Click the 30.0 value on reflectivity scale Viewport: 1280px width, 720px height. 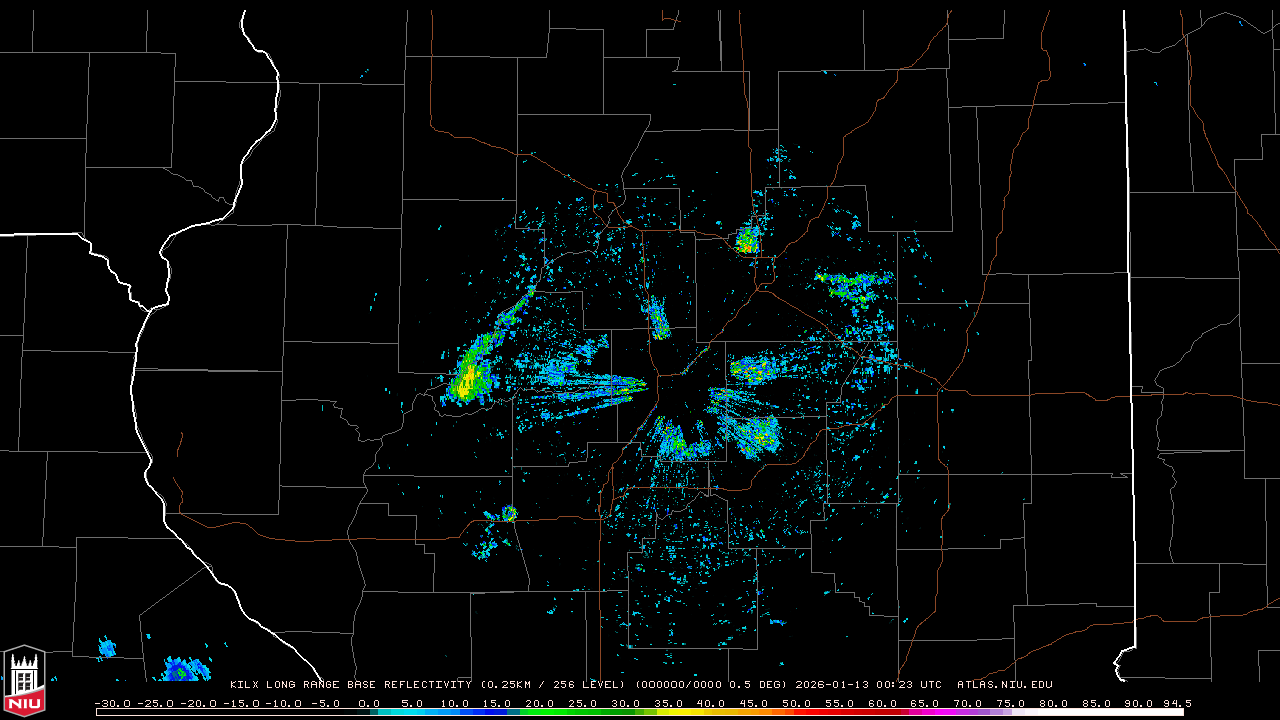click(625, 703)
